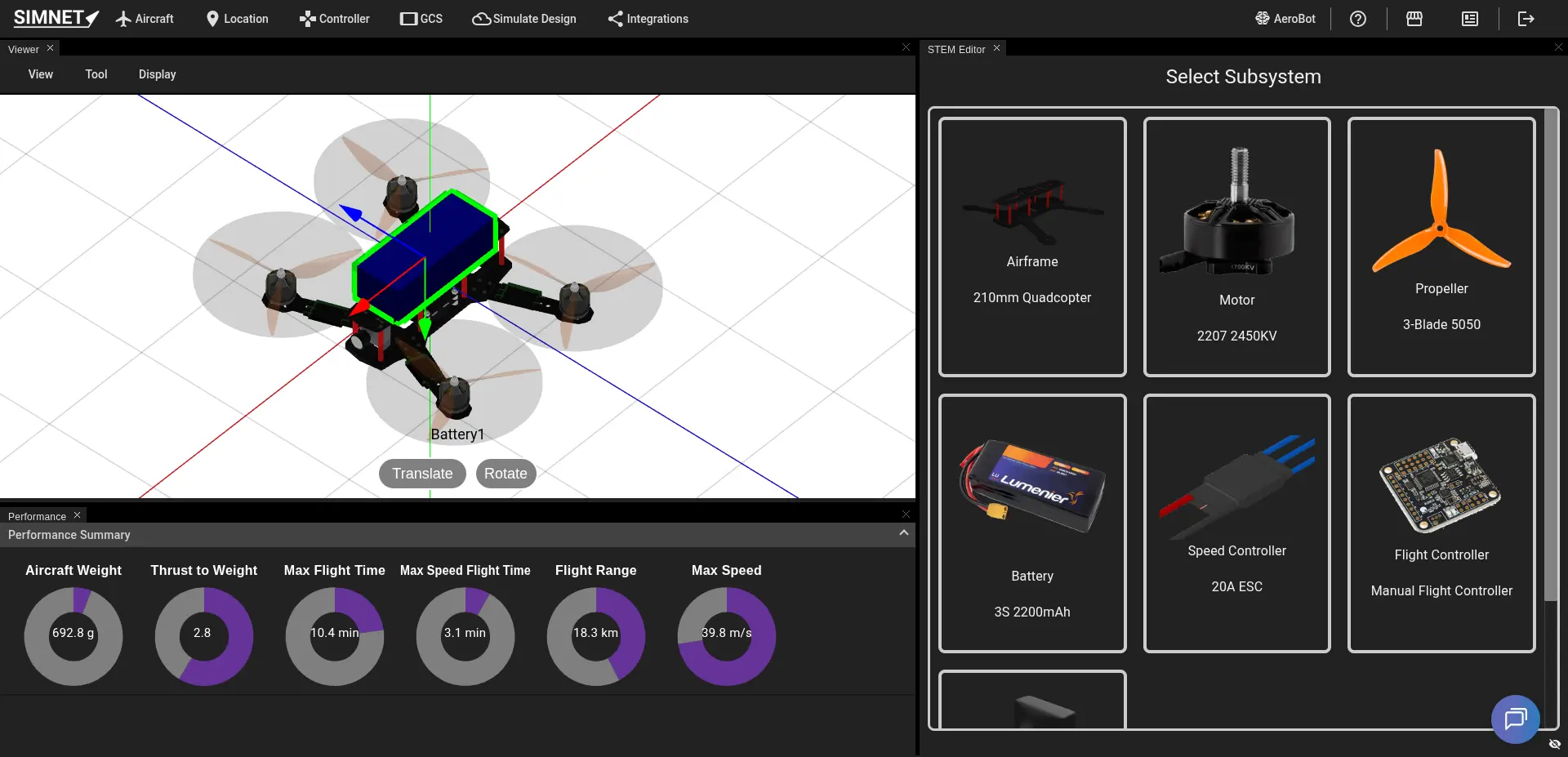Open the Simulate Design menu
This screenshot has width=1568, height=757.
point(524,19)
